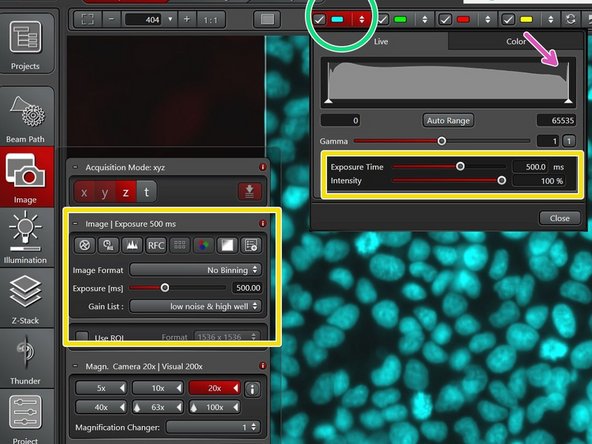Click the green channel up-down arrows
This screenshot has height=444, width=592.
(x=425, y=19)
